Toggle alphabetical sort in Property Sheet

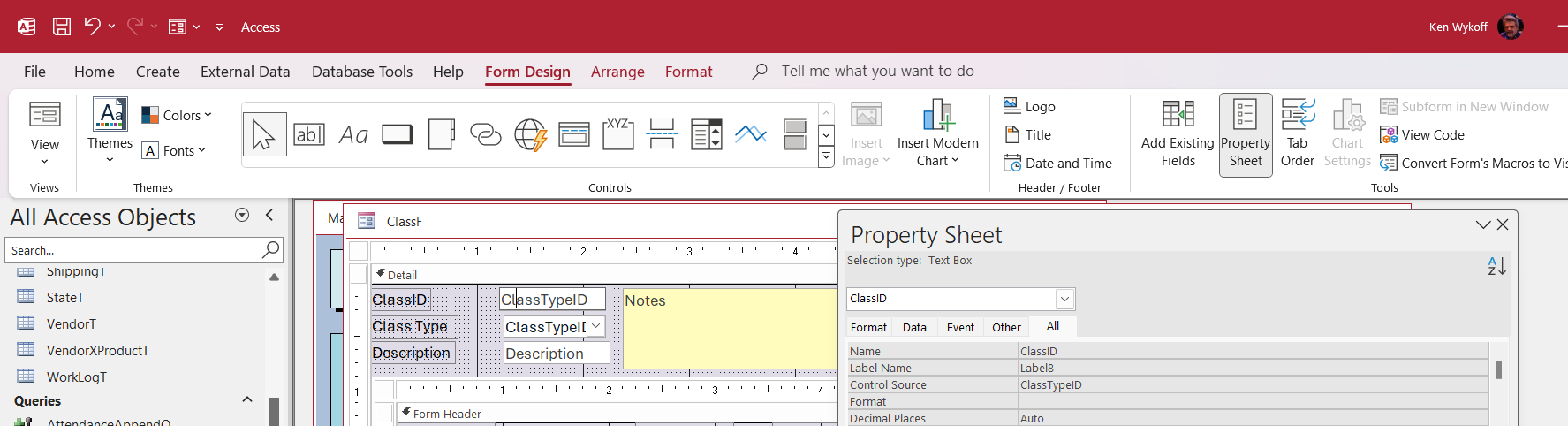[x=1496, y=266]
